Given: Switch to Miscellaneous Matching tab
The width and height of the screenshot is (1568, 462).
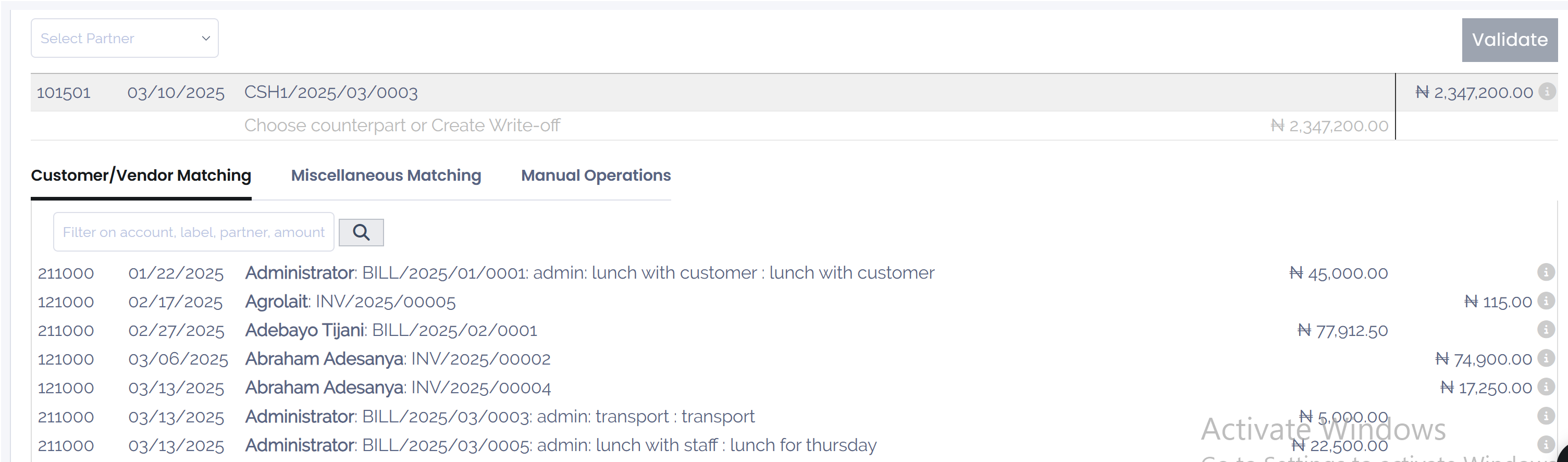Looking at the screenshot, I should tap(385, 176).
